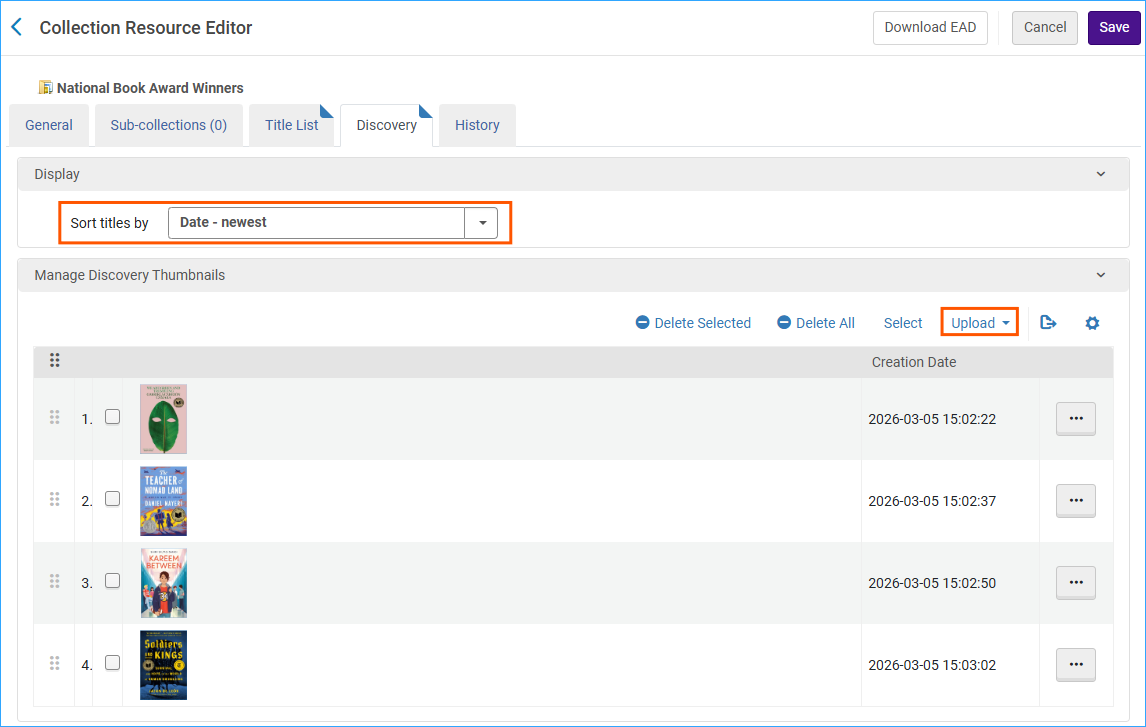Open the Upload dropdown menu
This screenshot has width=1146, height=727.
click(x=978, y=322)
